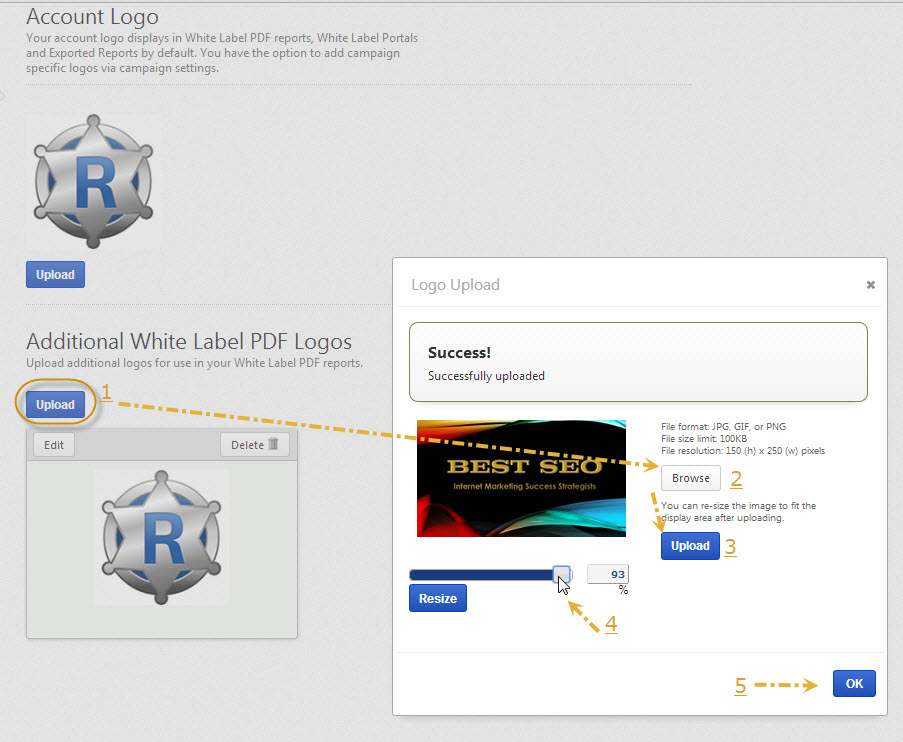Viewport: 903px width, 742px height.
Task: Click the Account Logo sheriff badge image
Action: tap(93, 181)
